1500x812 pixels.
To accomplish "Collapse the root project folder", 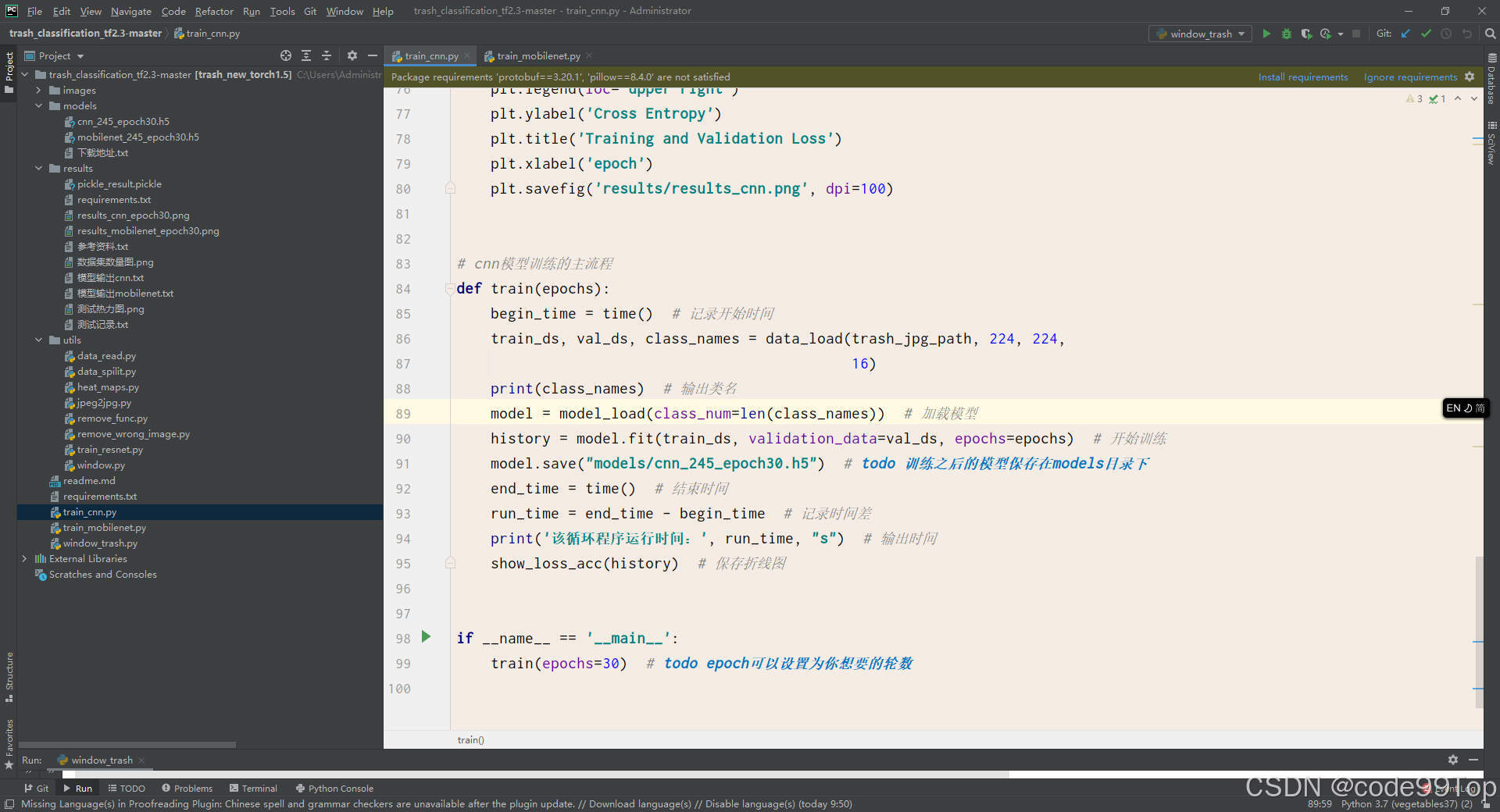I will pos(24,75).
